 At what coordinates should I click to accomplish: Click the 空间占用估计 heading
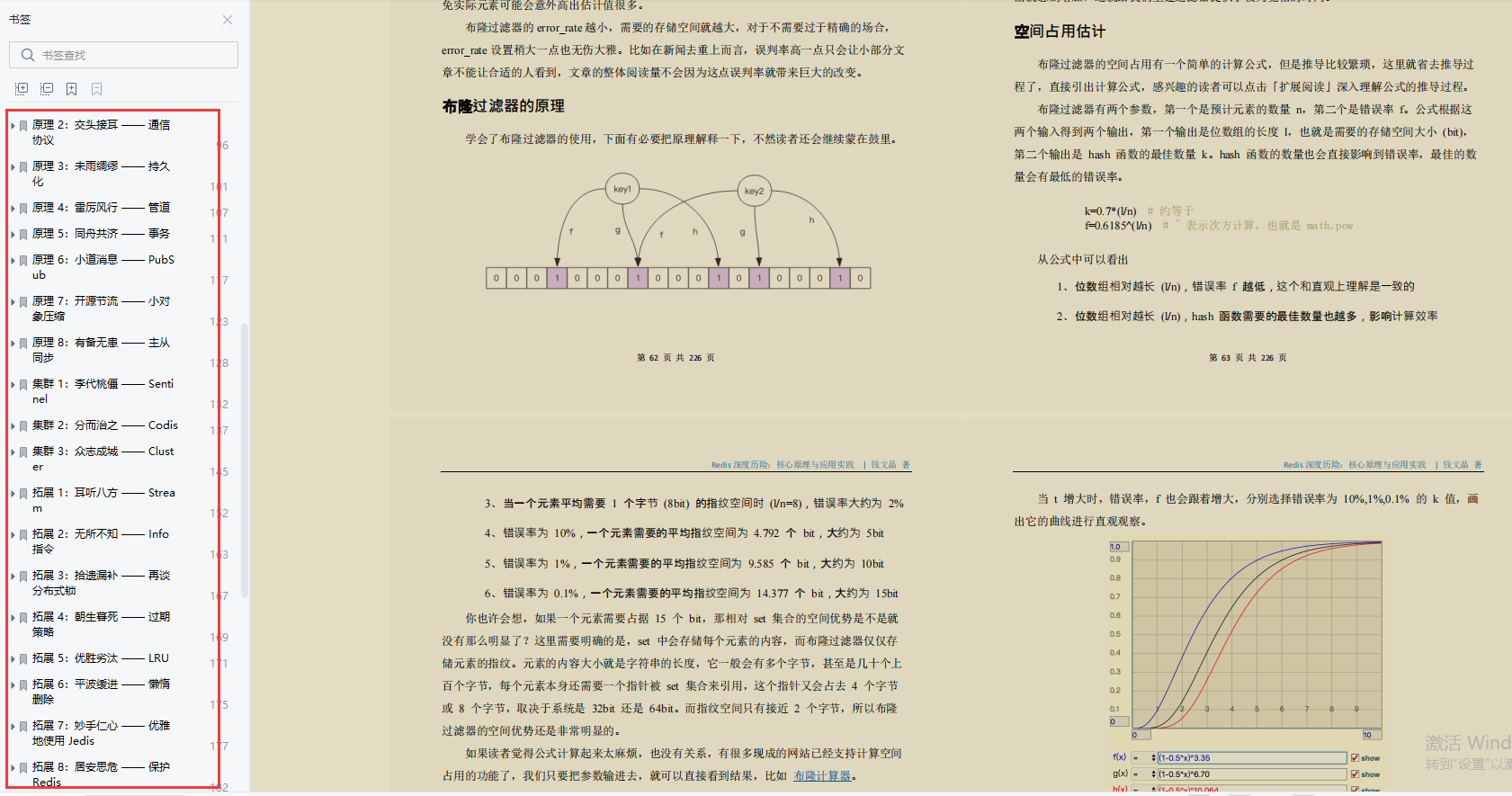[1060, 31]
